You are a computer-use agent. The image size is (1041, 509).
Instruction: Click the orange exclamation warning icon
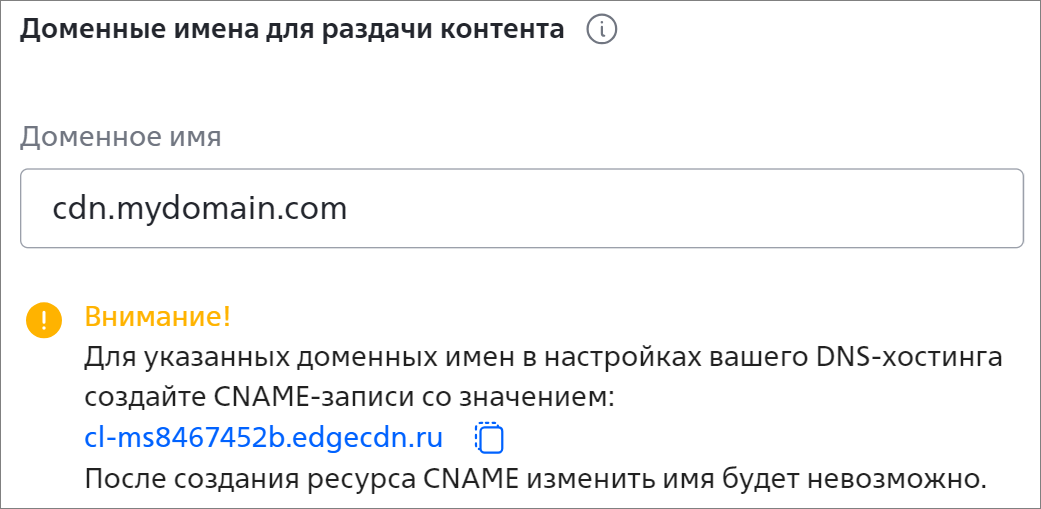click(x=44, y=321)
